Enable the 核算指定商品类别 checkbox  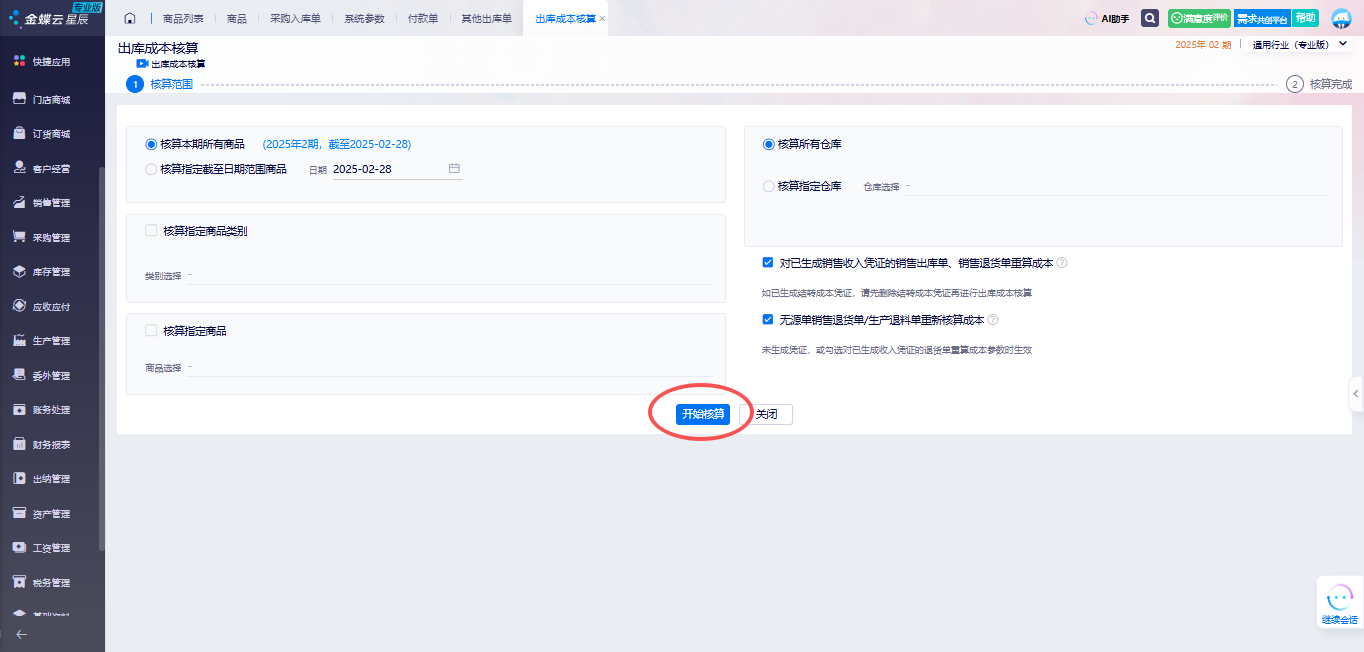tap(151, 230)
